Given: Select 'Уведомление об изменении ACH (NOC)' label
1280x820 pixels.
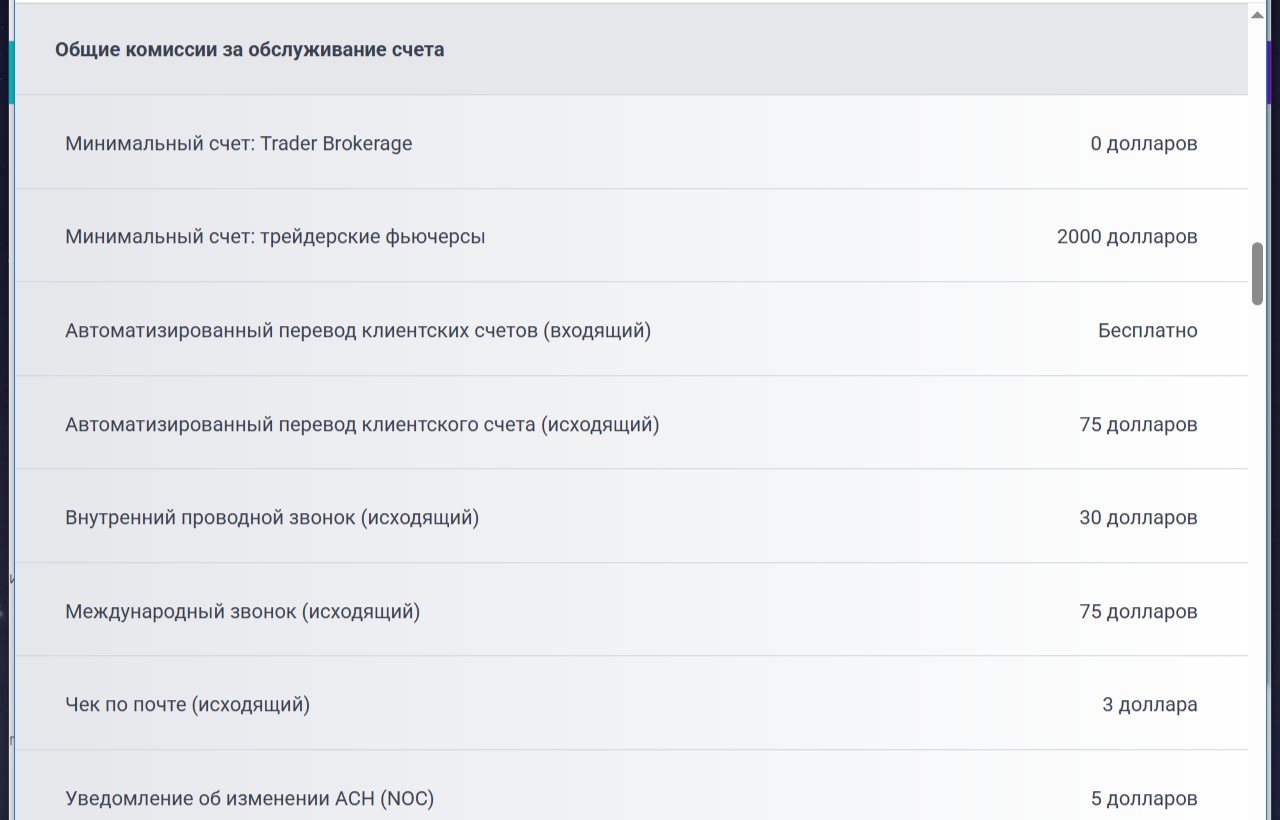Looking at the screenshot, I should coord(249,798).
